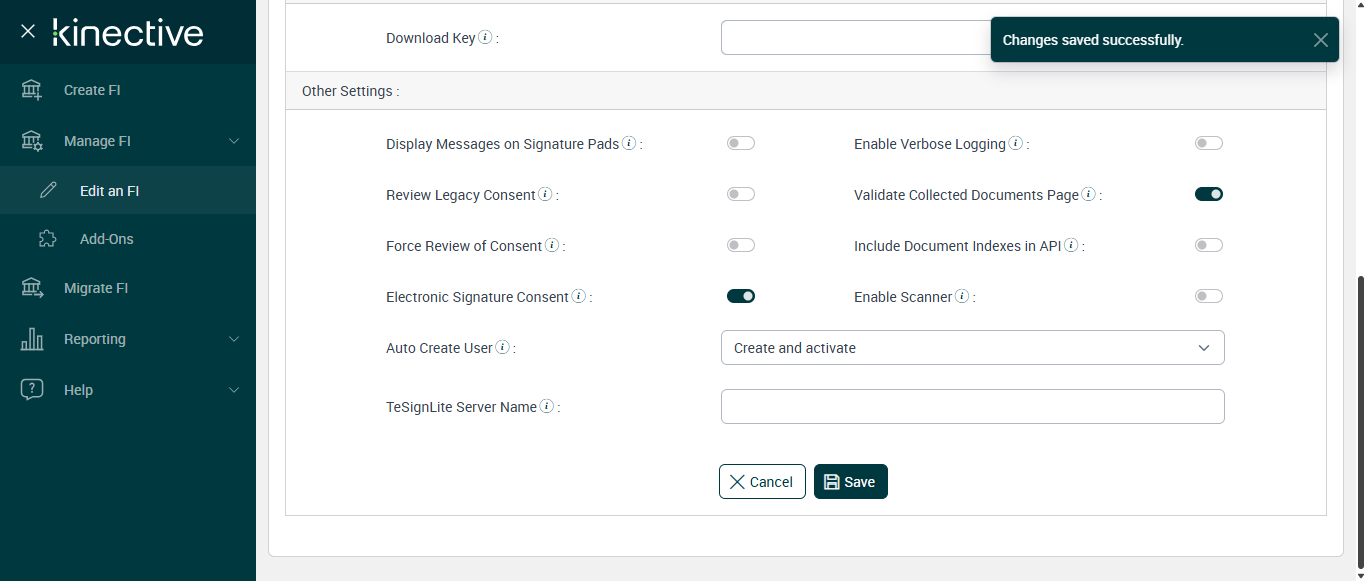
Task: Click the Cancel button
Action: pos(762,482)
